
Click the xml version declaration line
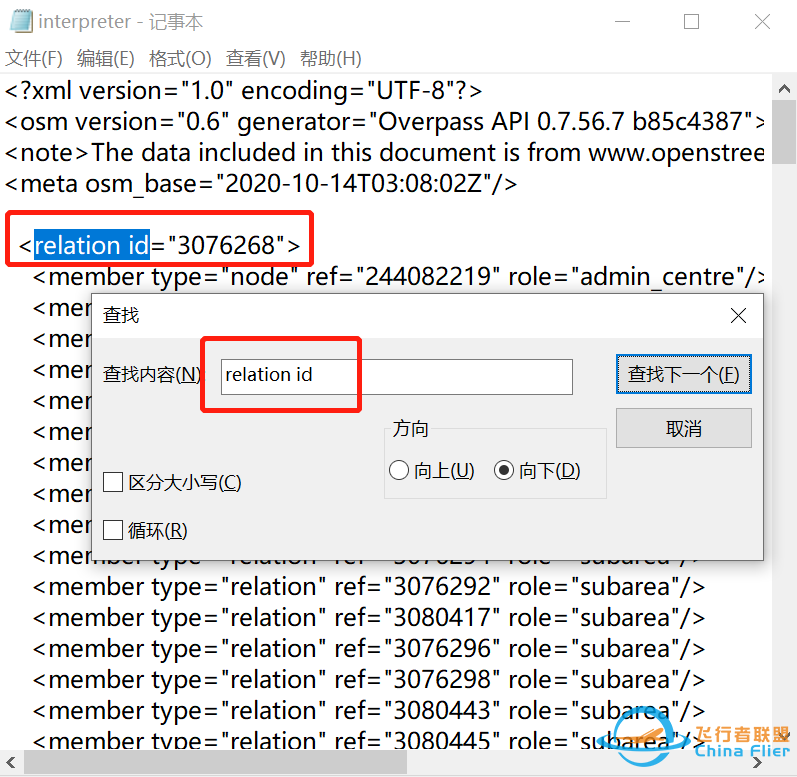coord(243,91)
